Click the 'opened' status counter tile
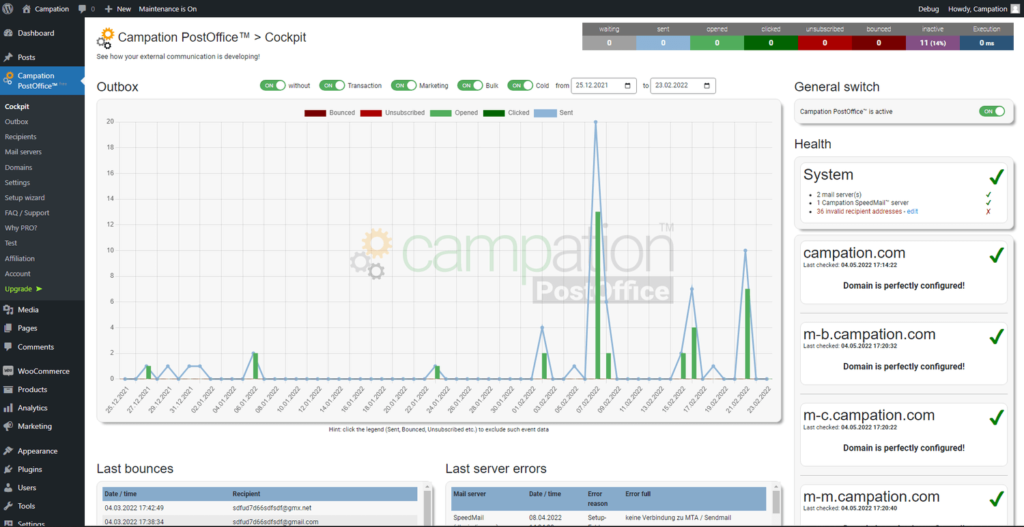 click(717, 37)
